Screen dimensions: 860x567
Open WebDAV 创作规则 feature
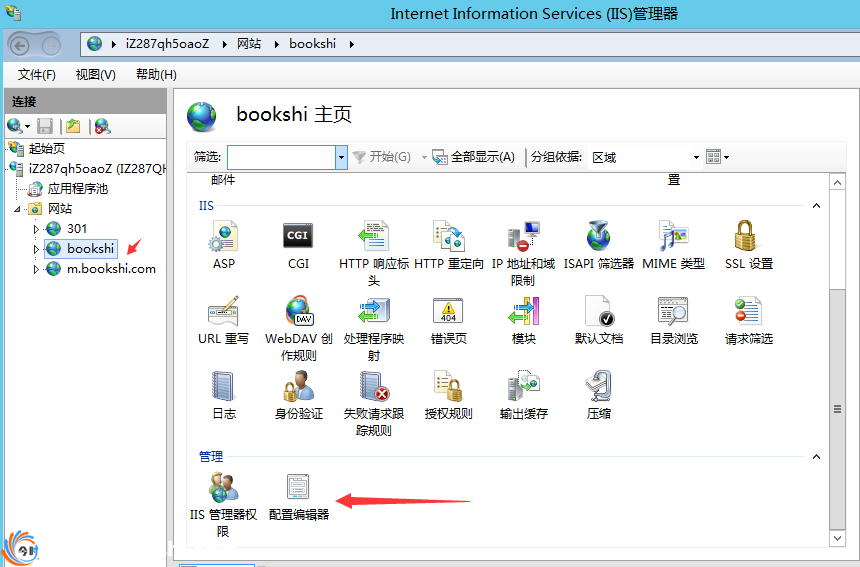click(298, 328)
